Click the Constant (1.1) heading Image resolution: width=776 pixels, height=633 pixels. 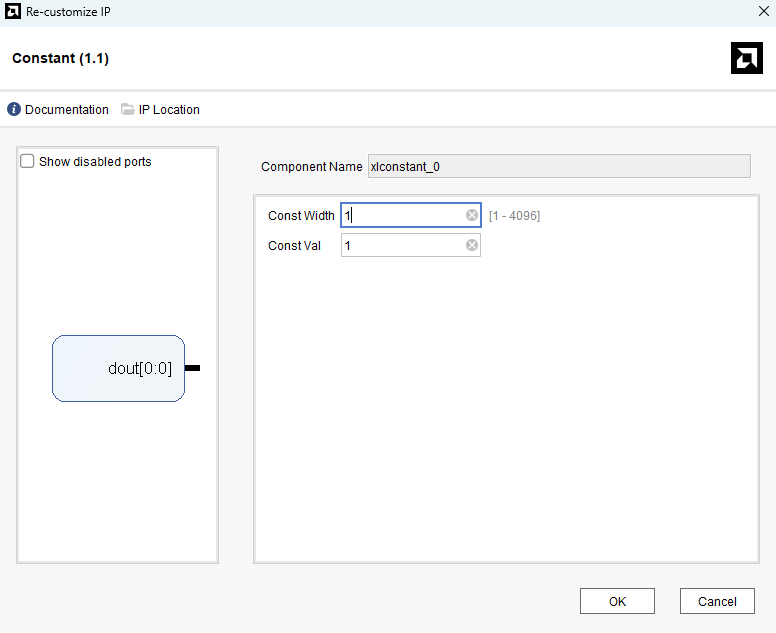[60, 58]
